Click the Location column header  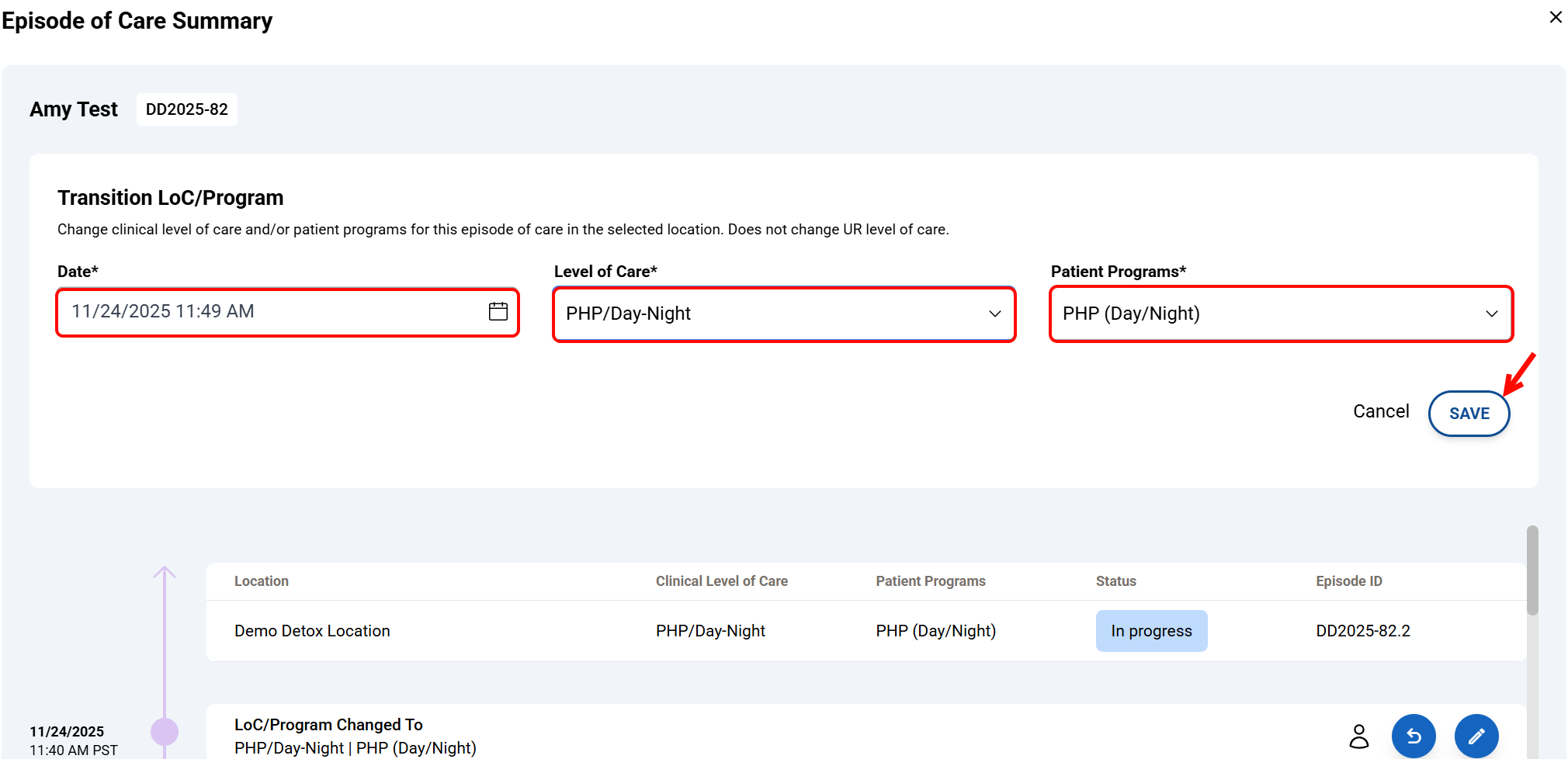pyautogui.click(x=262, y=581)
